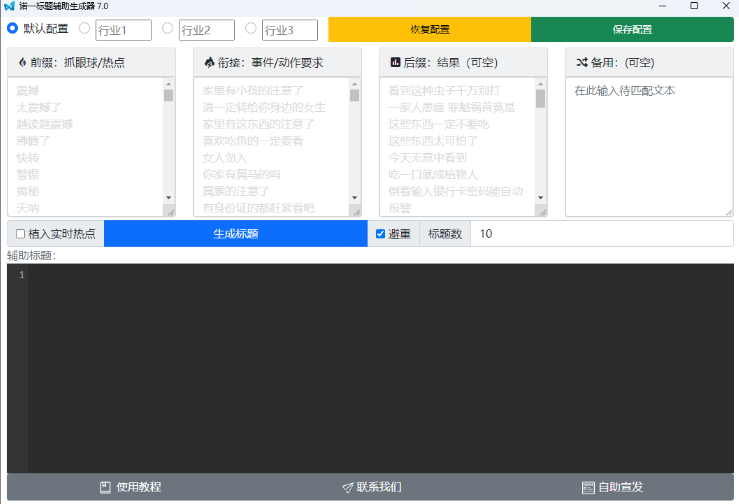Select the 默认配置 radio button
Viewport: 739px width, 504px height.
[13, 29]
